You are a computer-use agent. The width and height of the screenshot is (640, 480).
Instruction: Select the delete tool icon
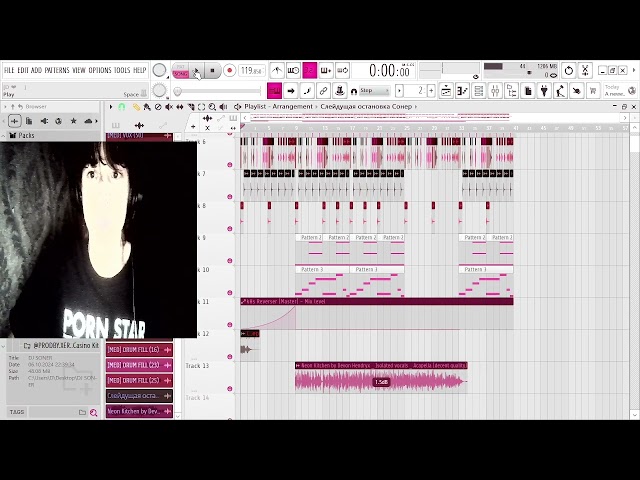[x=158, y=107]
